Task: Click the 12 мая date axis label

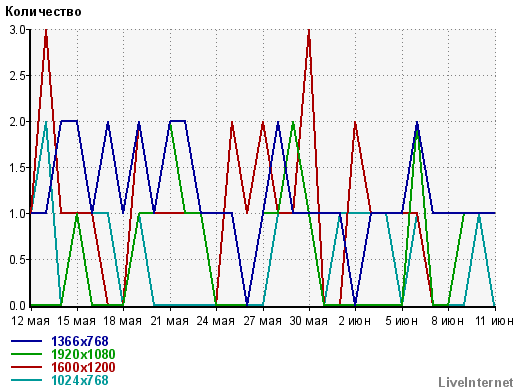Action: coord(30,321)
